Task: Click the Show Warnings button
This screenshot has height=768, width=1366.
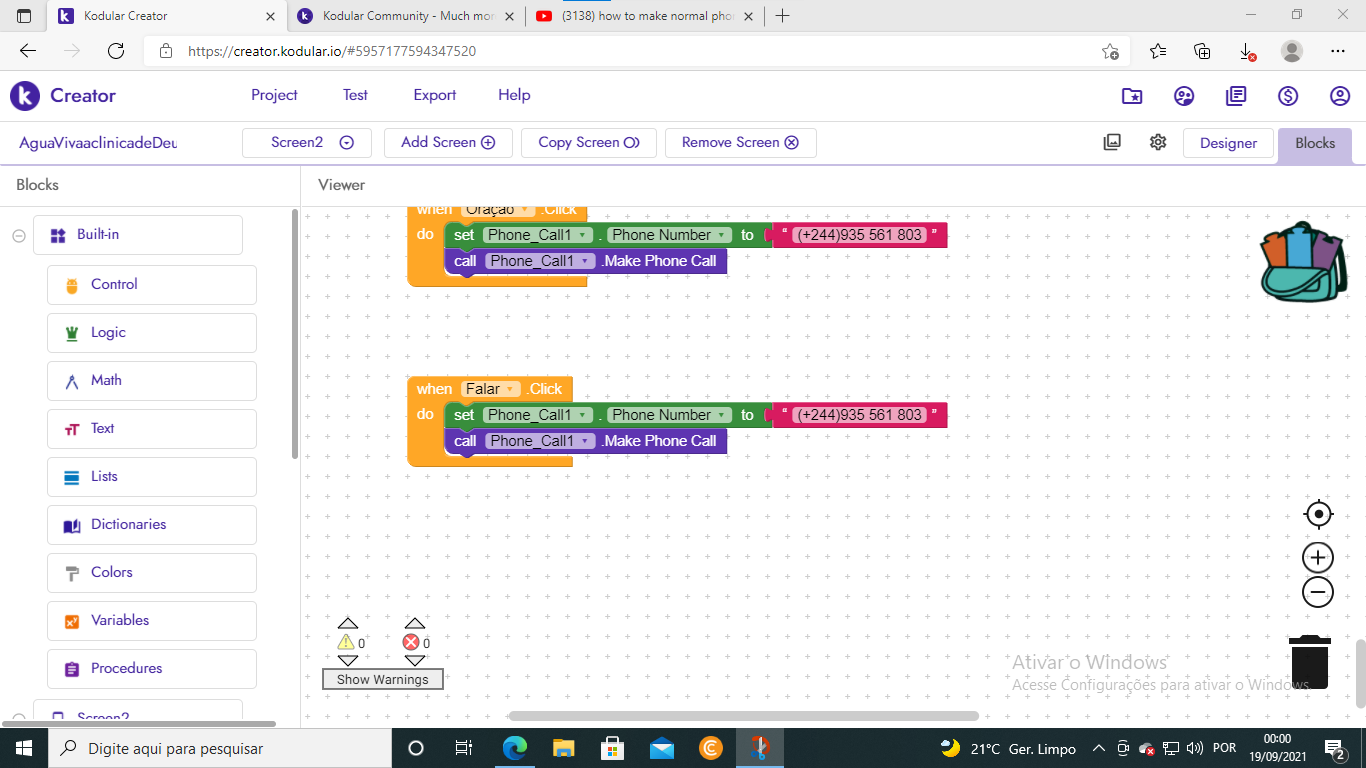Action: coord(382,679)
